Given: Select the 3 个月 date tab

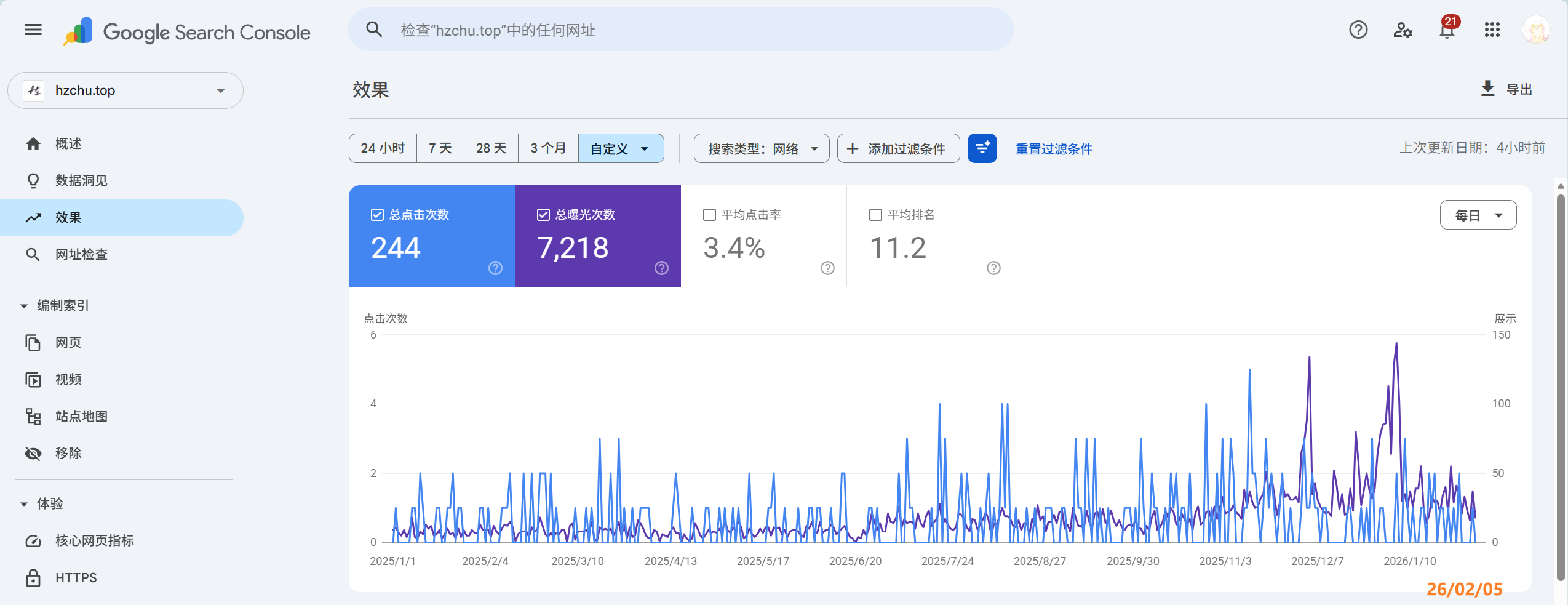Looking at the screenshot, I should click(548, 148).
